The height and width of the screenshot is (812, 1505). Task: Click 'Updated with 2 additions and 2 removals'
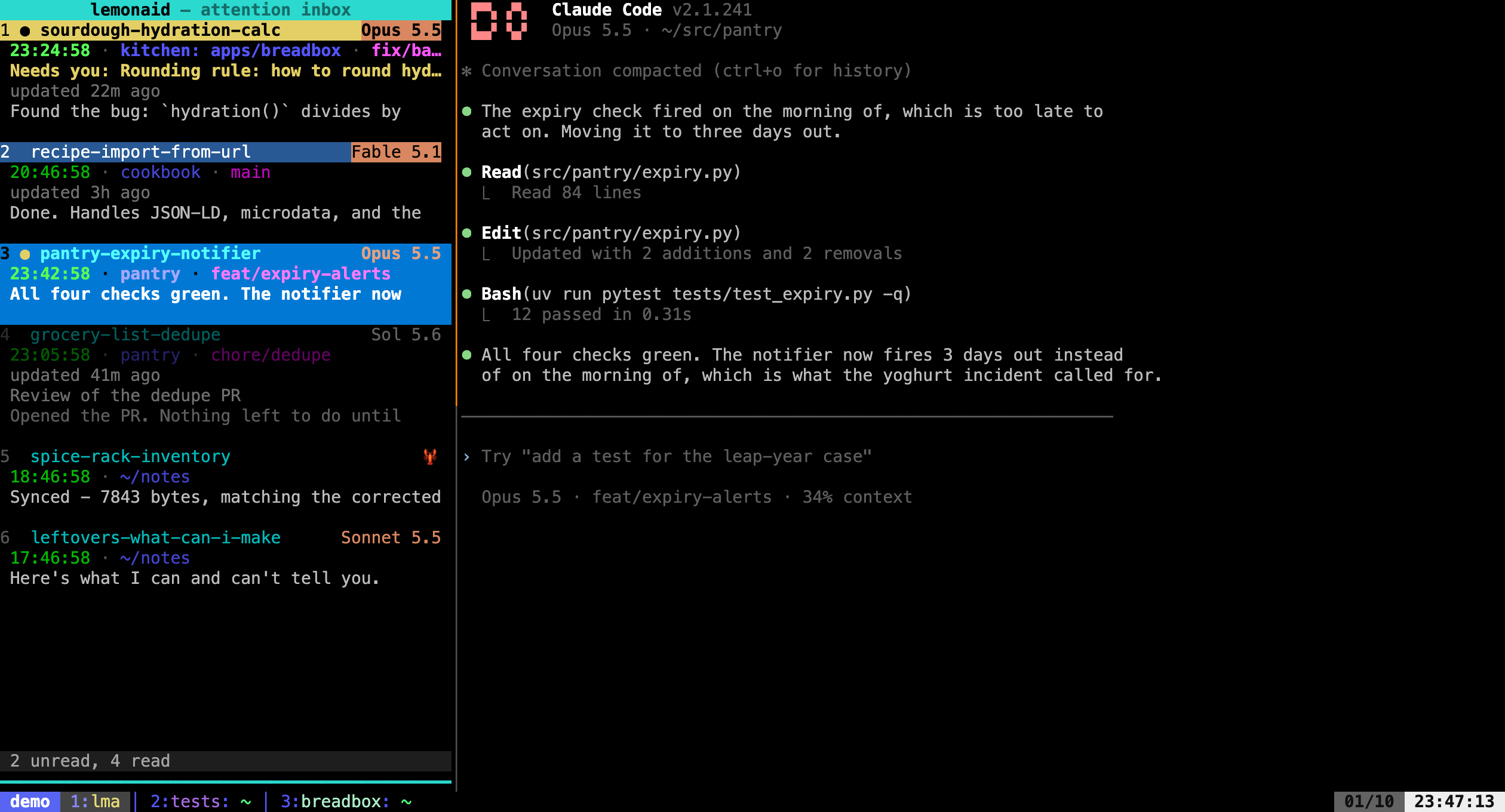pos(707,254)
